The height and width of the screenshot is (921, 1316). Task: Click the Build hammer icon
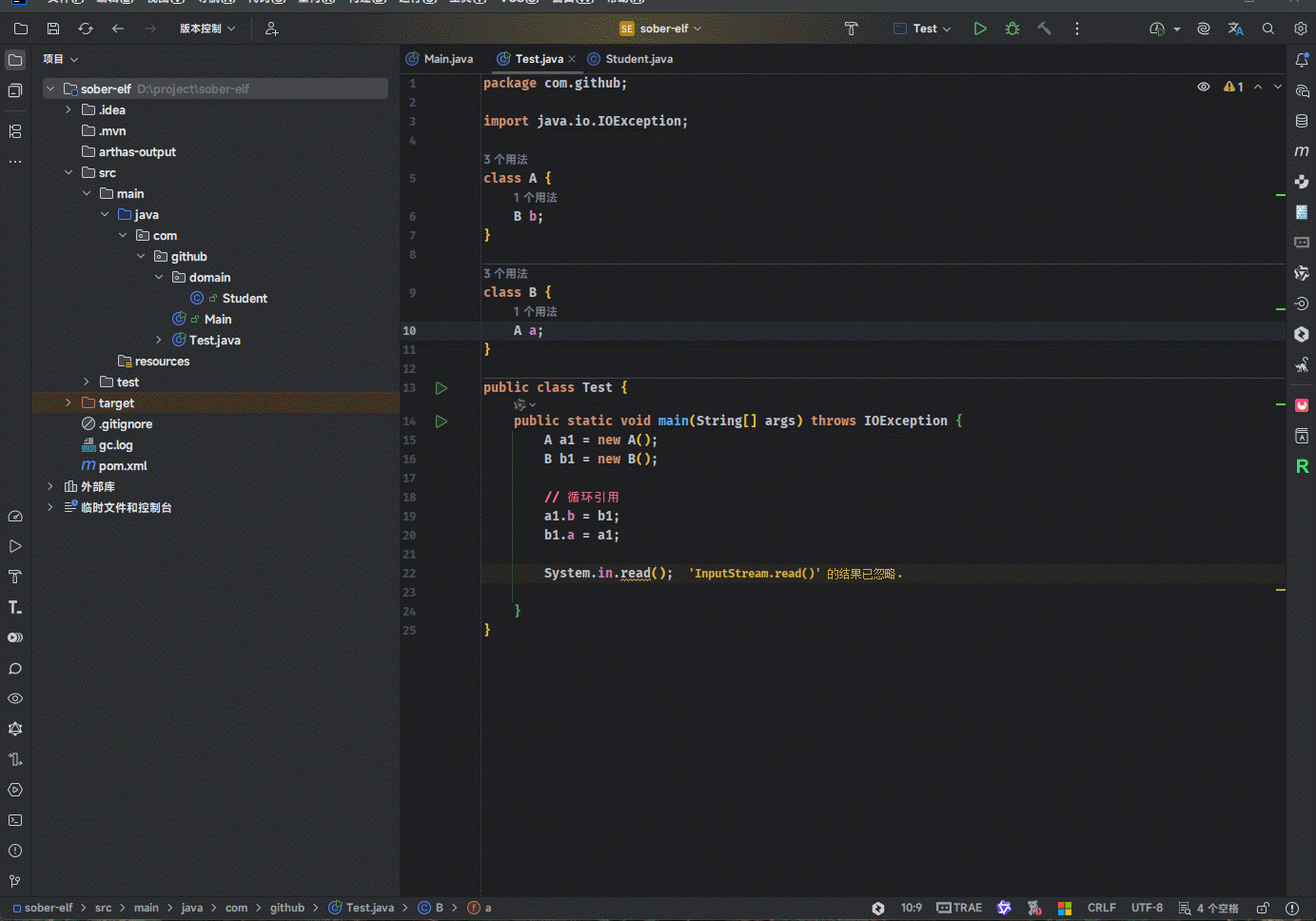(1045, 29)
